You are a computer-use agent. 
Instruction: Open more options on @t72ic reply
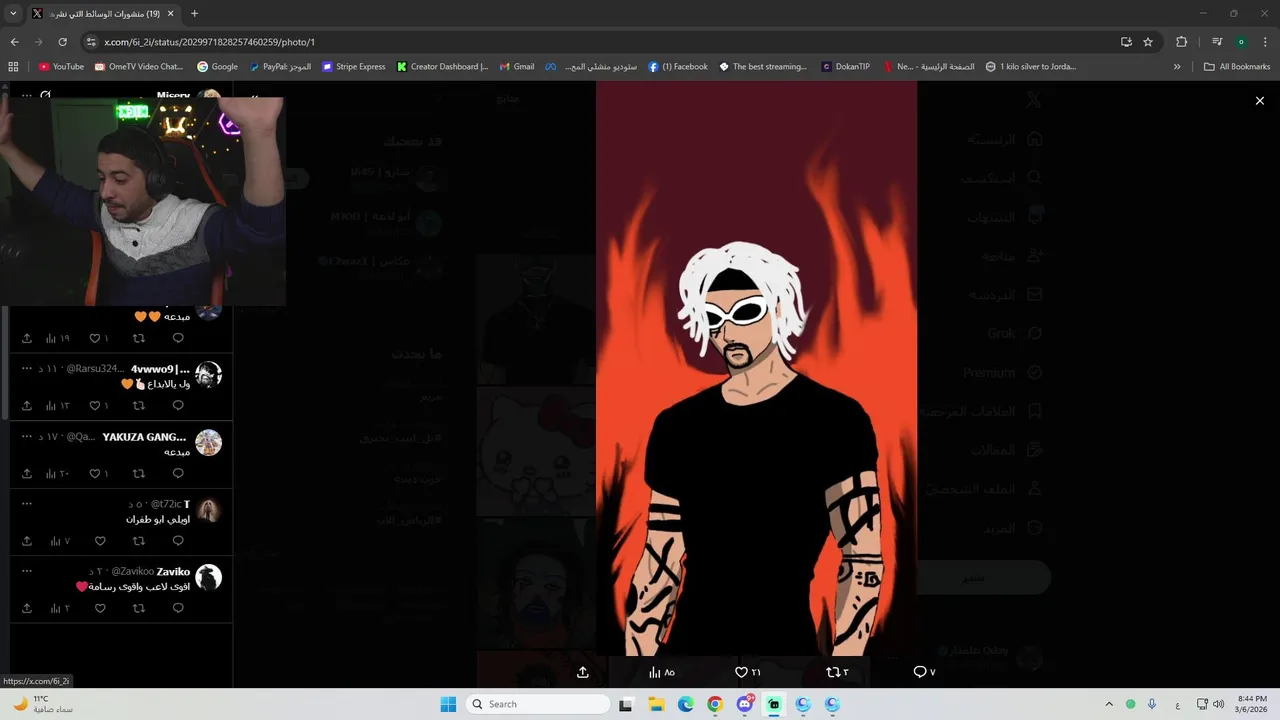pos(27,504)
